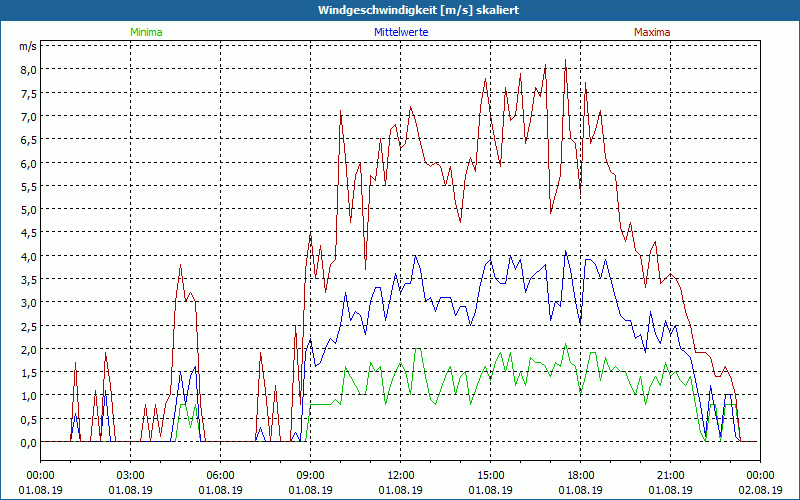Click the 2,5 y-axis value
Image resolution: width=800 pixels, height=500 pixels.
28,327
